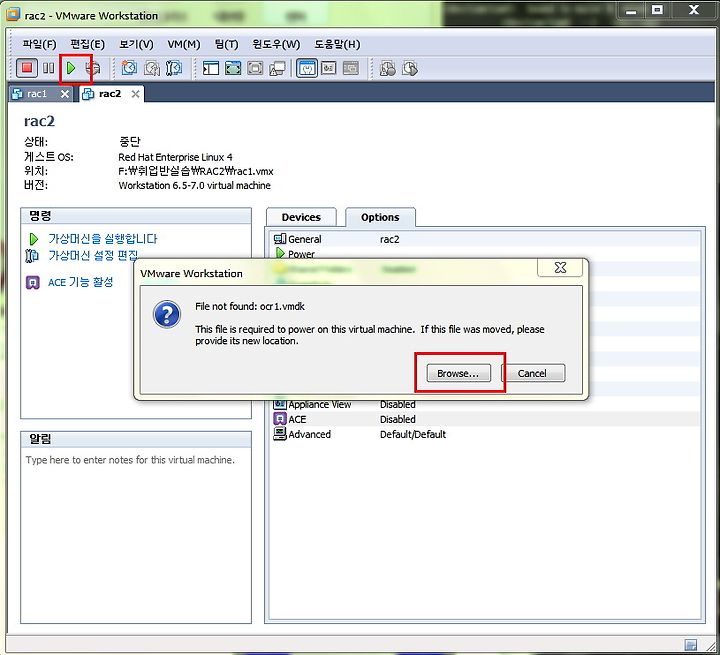Screen dimensions: 720x655
Task: Select the Power row in Options list
Action: pyautogui.click(x=484, y=253)
